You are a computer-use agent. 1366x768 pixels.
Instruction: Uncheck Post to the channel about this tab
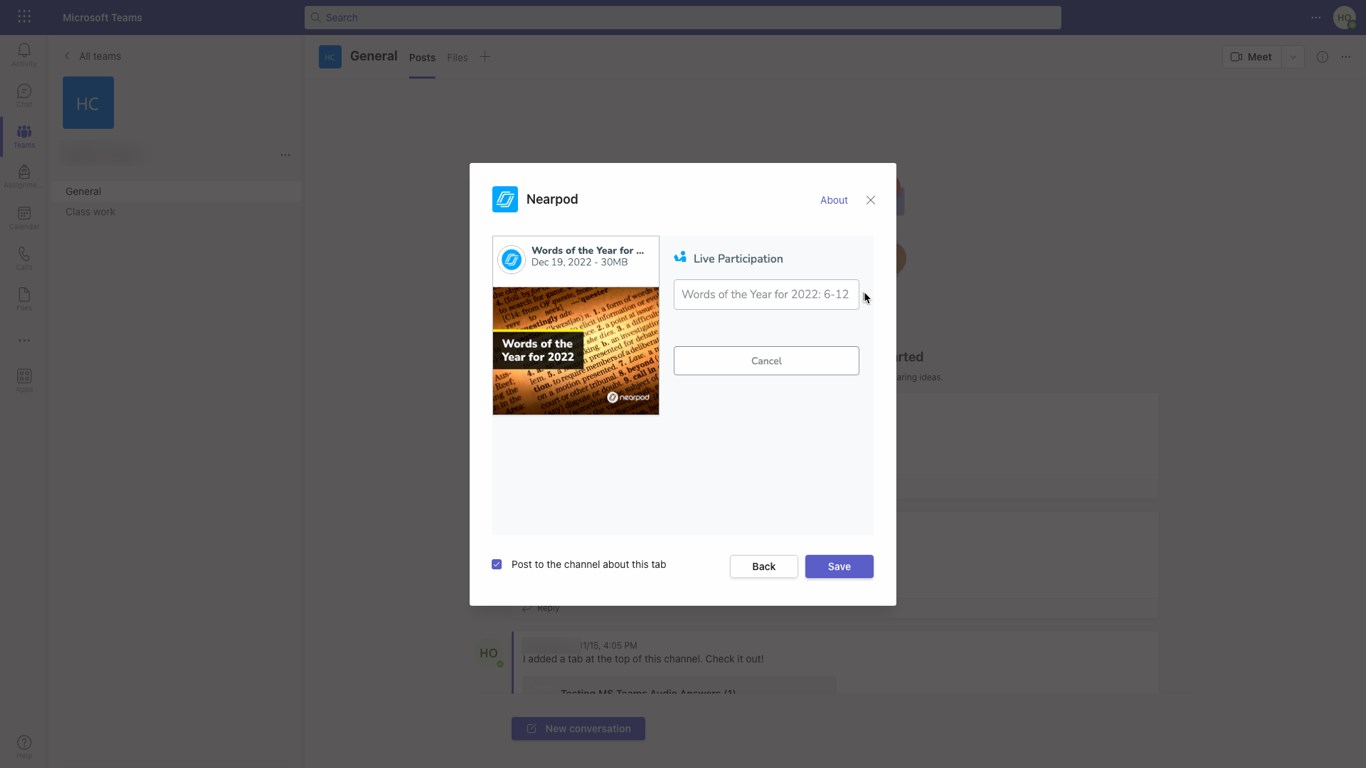coord(497,564)
